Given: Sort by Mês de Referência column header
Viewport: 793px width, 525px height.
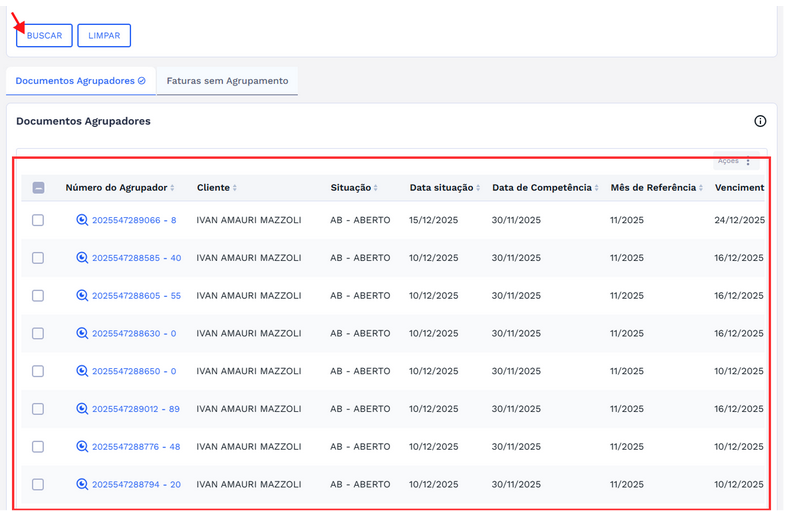Looking at the screenshot, I should pyautogui.click(x=653, y=188).
